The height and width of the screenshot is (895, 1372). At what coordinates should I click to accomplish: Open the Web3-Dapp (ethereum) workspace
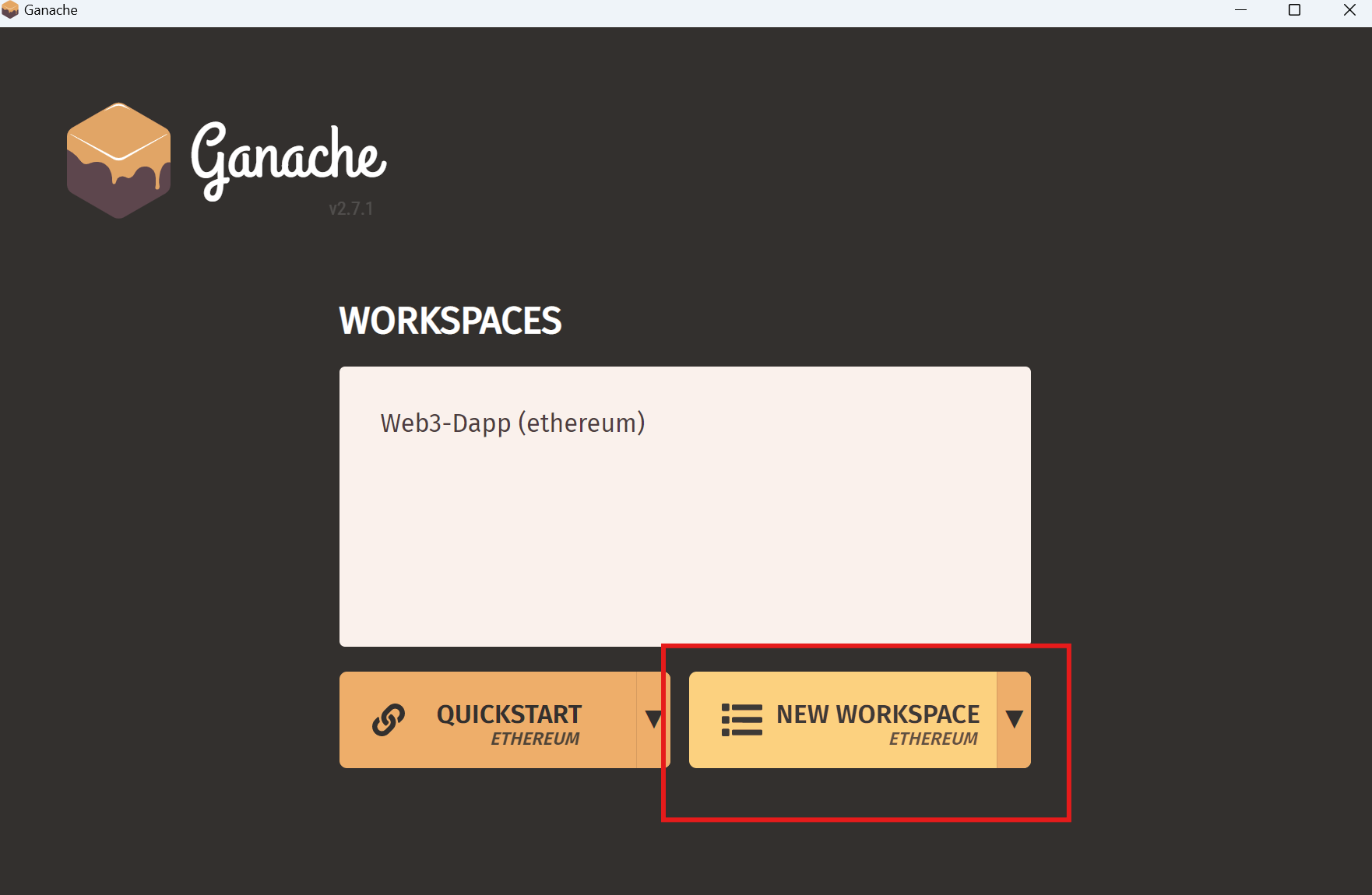click(x=512, y=423)
